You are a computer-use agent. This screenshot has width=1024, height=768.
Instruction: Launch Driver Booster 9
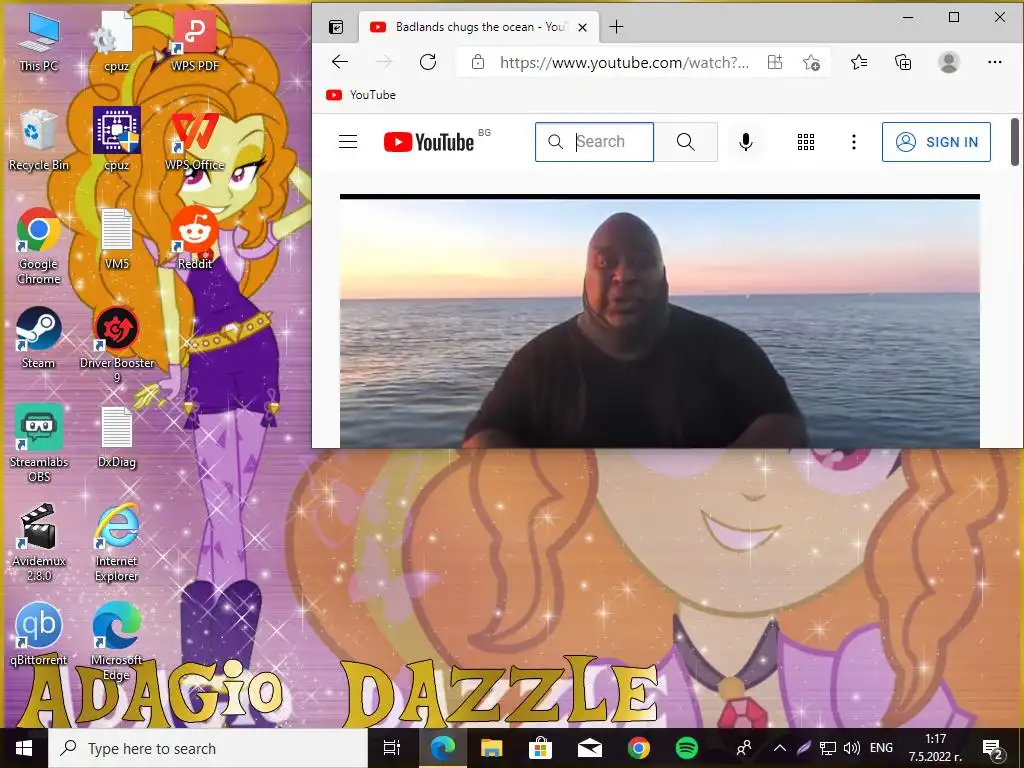[117, 345]
